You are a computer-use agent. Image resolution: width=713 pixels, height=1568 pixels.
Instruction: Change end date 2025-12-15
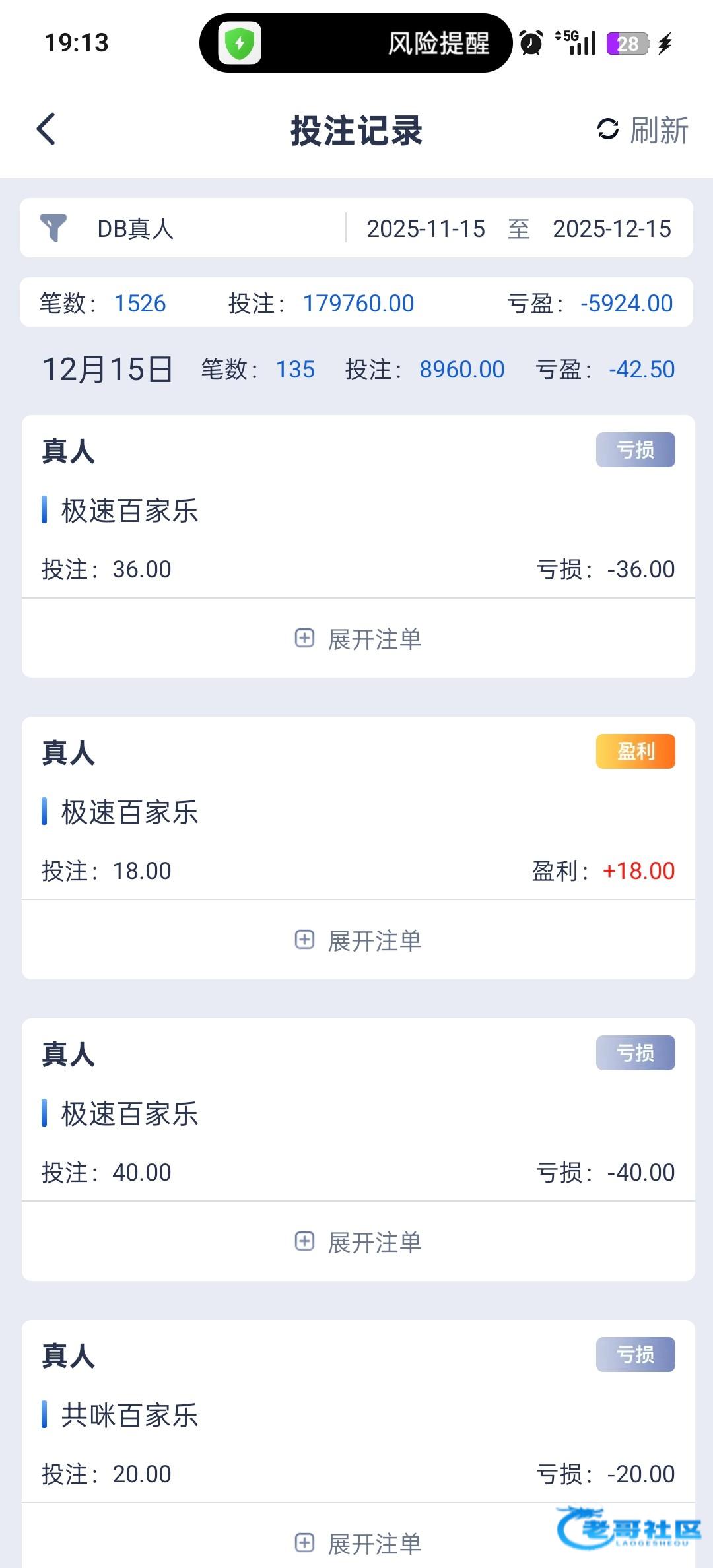(x=612, y=228)
